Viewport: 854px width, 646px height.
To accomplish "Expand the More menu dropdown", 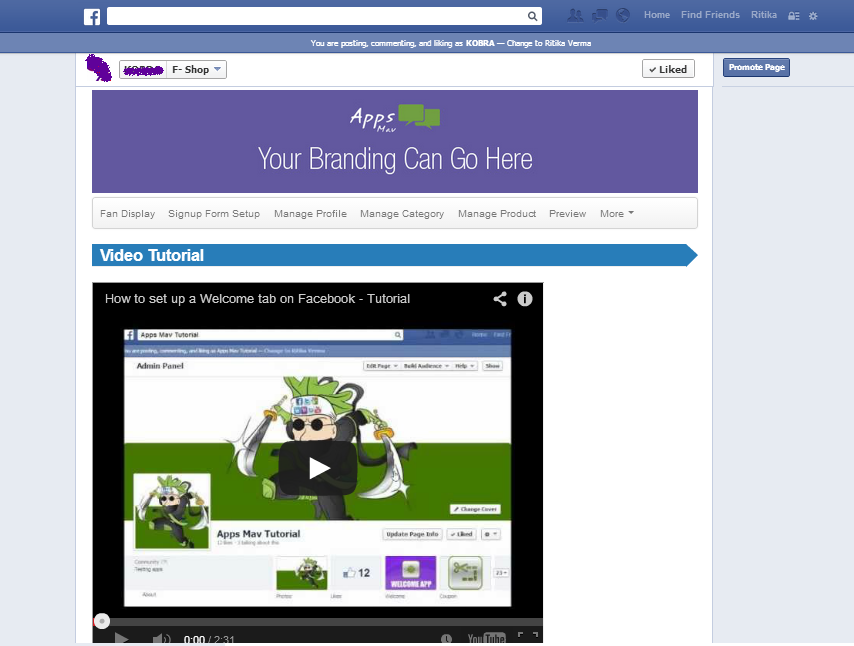I will pyautogui.click(x=617, y=214).
